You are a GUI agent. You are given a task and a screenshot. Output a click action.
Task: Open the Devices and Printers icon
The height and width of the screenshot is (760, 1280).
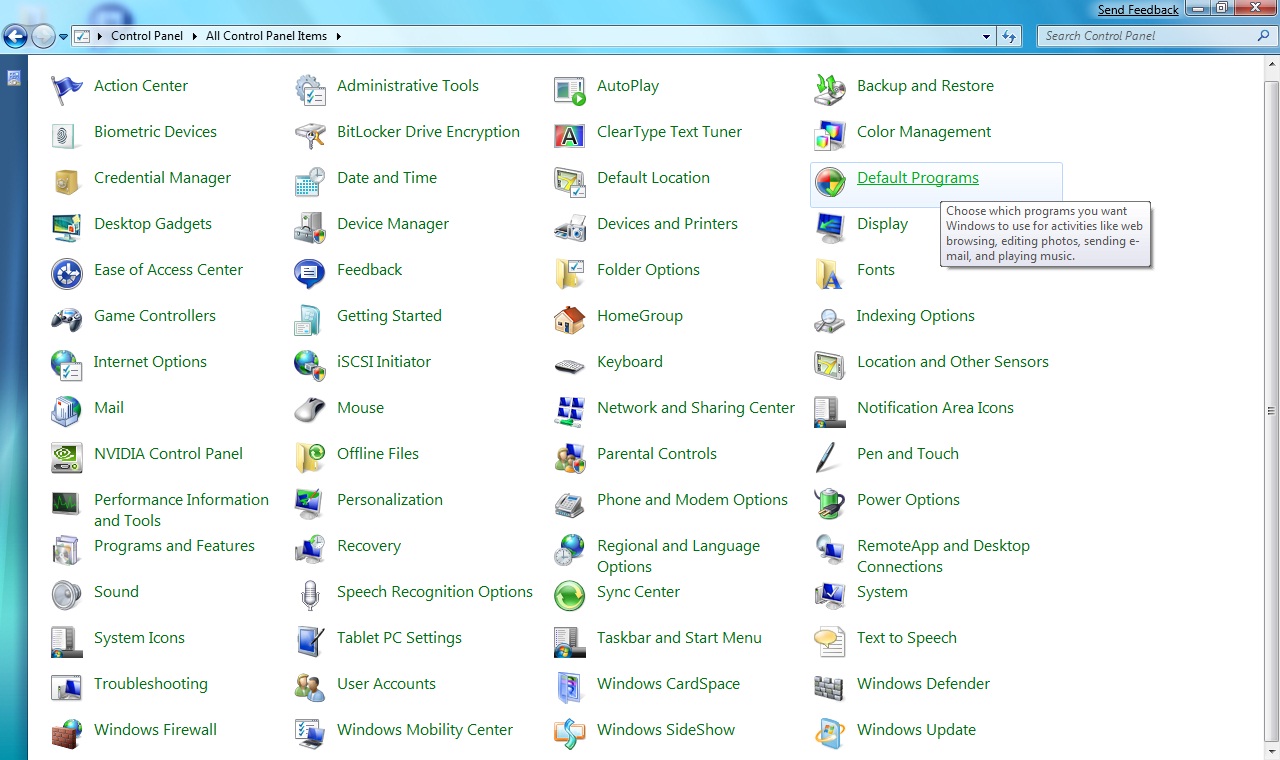tap(570, 228)
